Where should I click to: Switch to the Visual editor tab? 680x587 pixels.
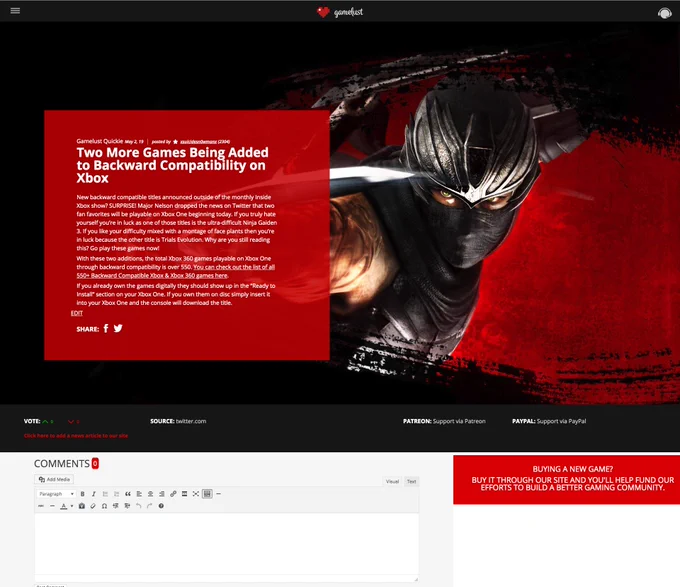pos(392,481)
